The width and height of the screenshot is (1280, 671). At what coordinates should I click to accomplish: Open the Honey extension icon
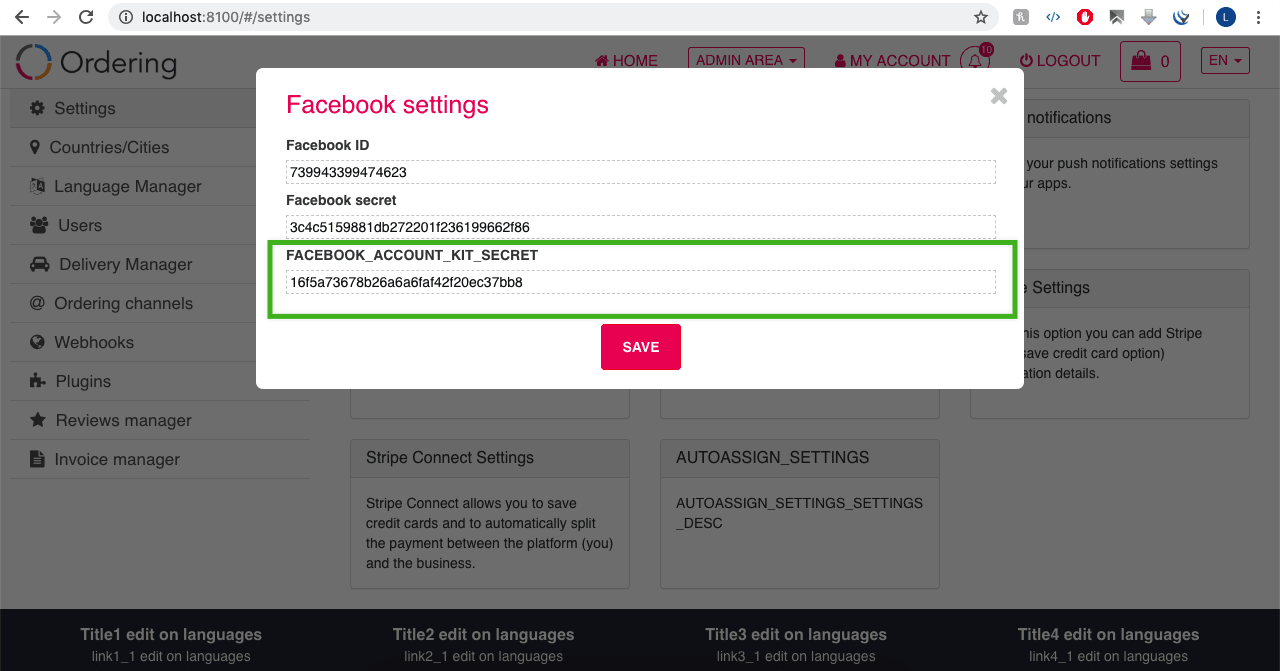pyautogui.click(x=1021, y=17)
